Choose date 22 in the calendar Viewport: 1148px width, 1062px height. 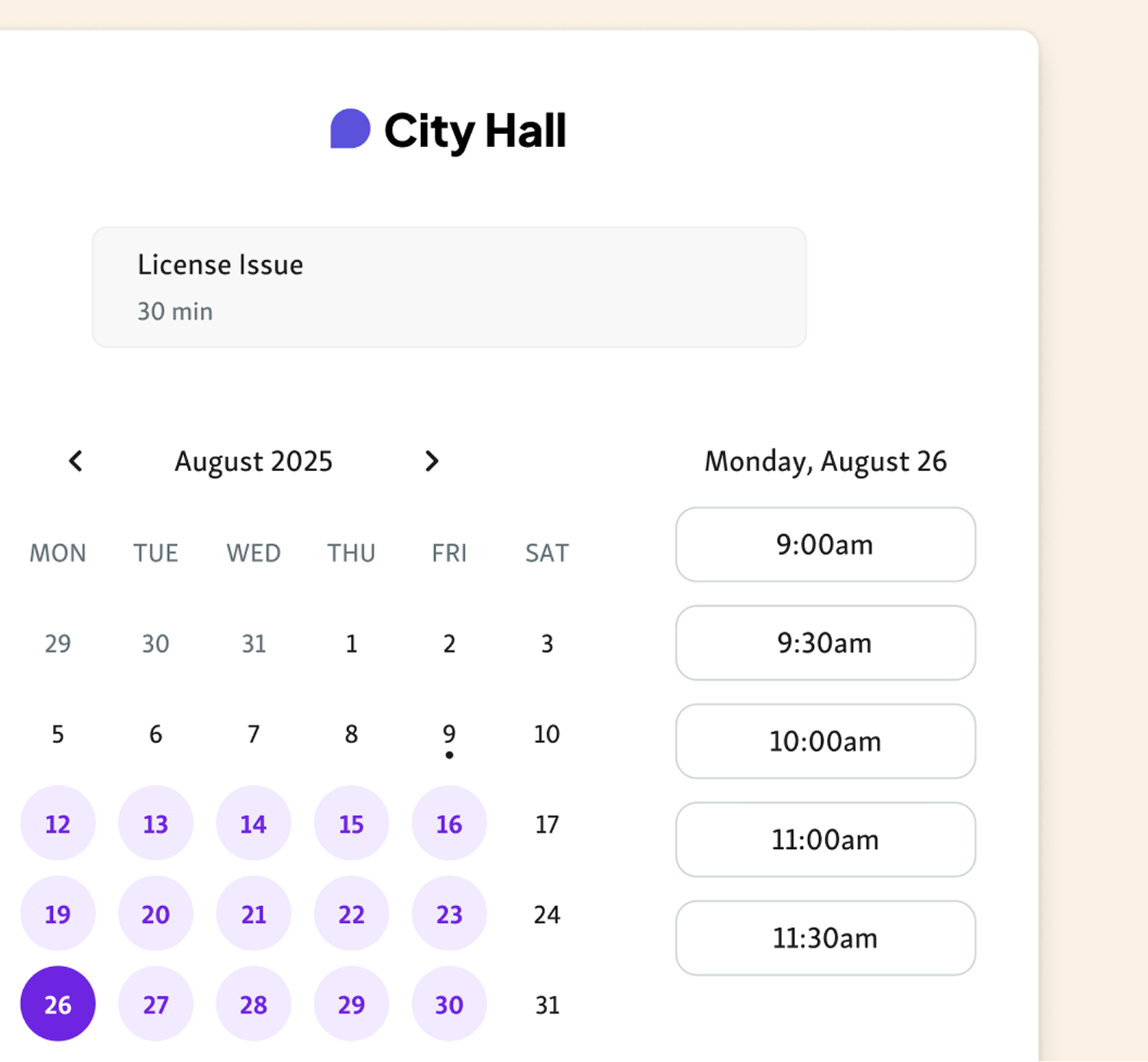352,914
